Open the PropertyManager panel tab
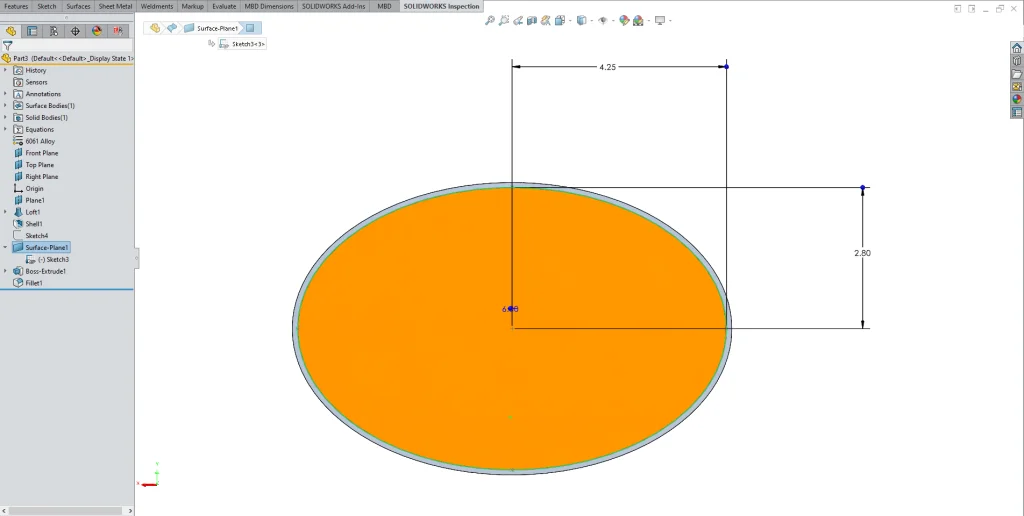The height and width of the screenshot is (516, 1024). (33, 32)
